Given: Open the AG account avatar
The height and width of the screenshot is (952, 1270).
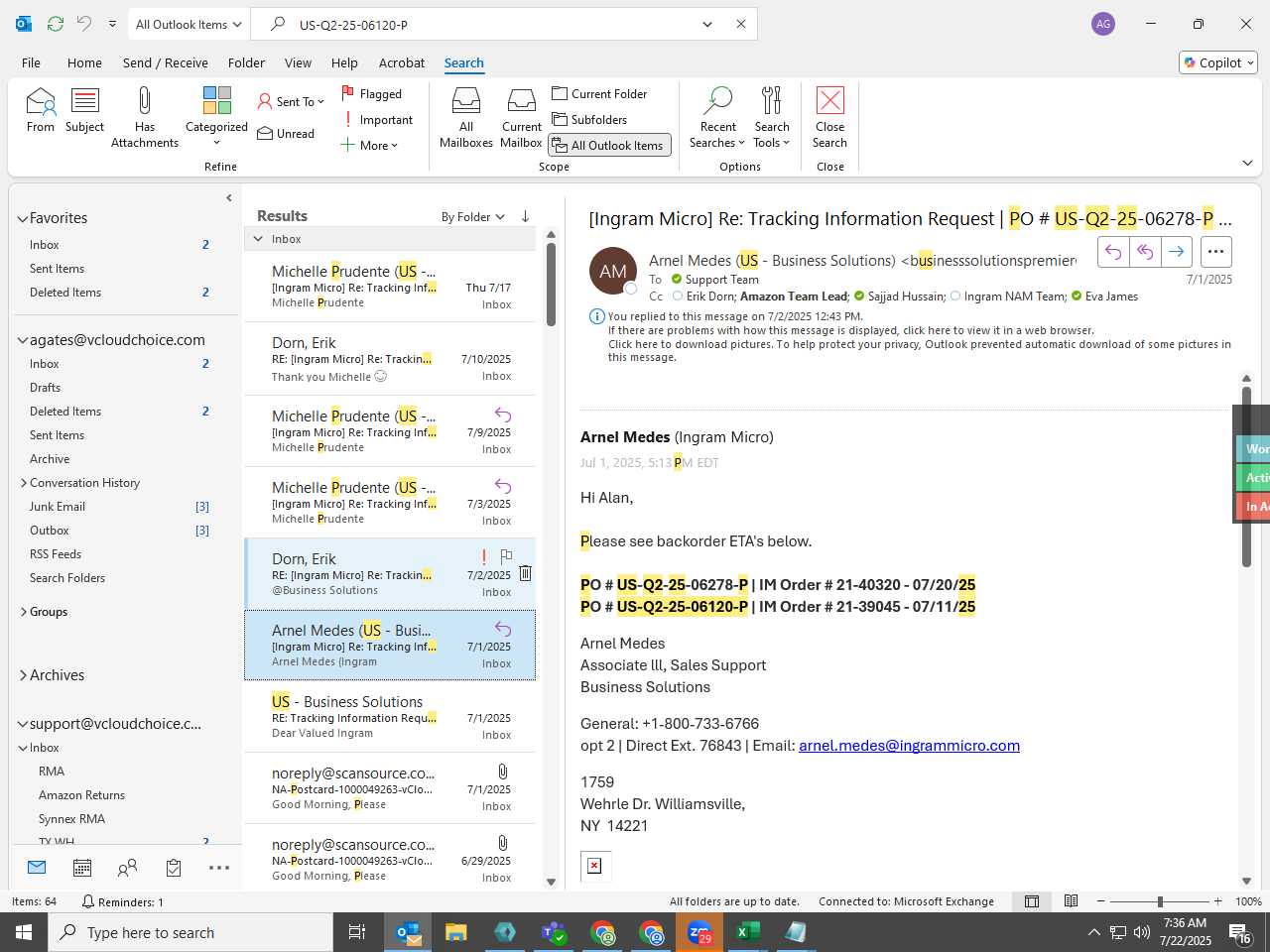Looking at the screenshot, I should (x=1103, y=24).
